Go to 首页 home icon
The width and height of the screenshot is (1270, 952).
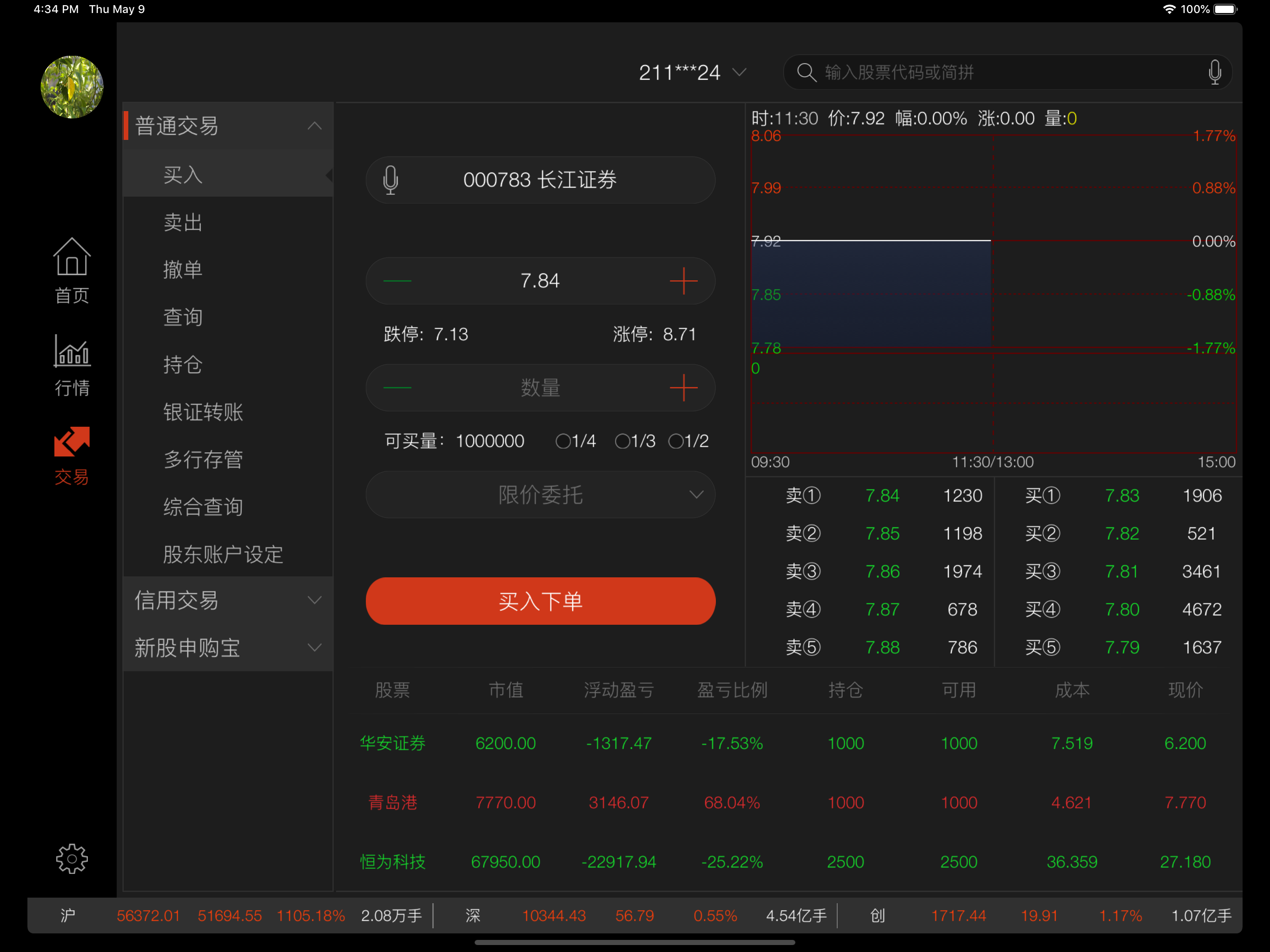(x=72, y=271)
